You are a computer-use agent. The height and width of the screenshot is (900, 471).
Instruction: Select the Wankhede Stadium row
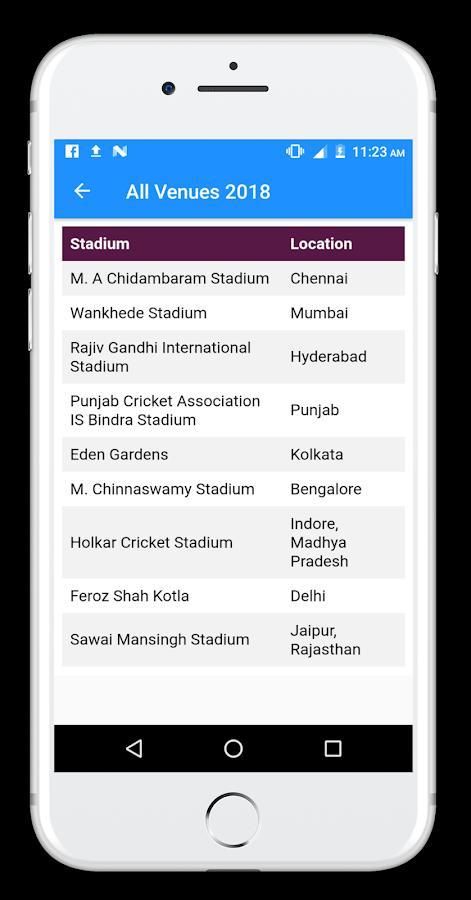[233, 313]
